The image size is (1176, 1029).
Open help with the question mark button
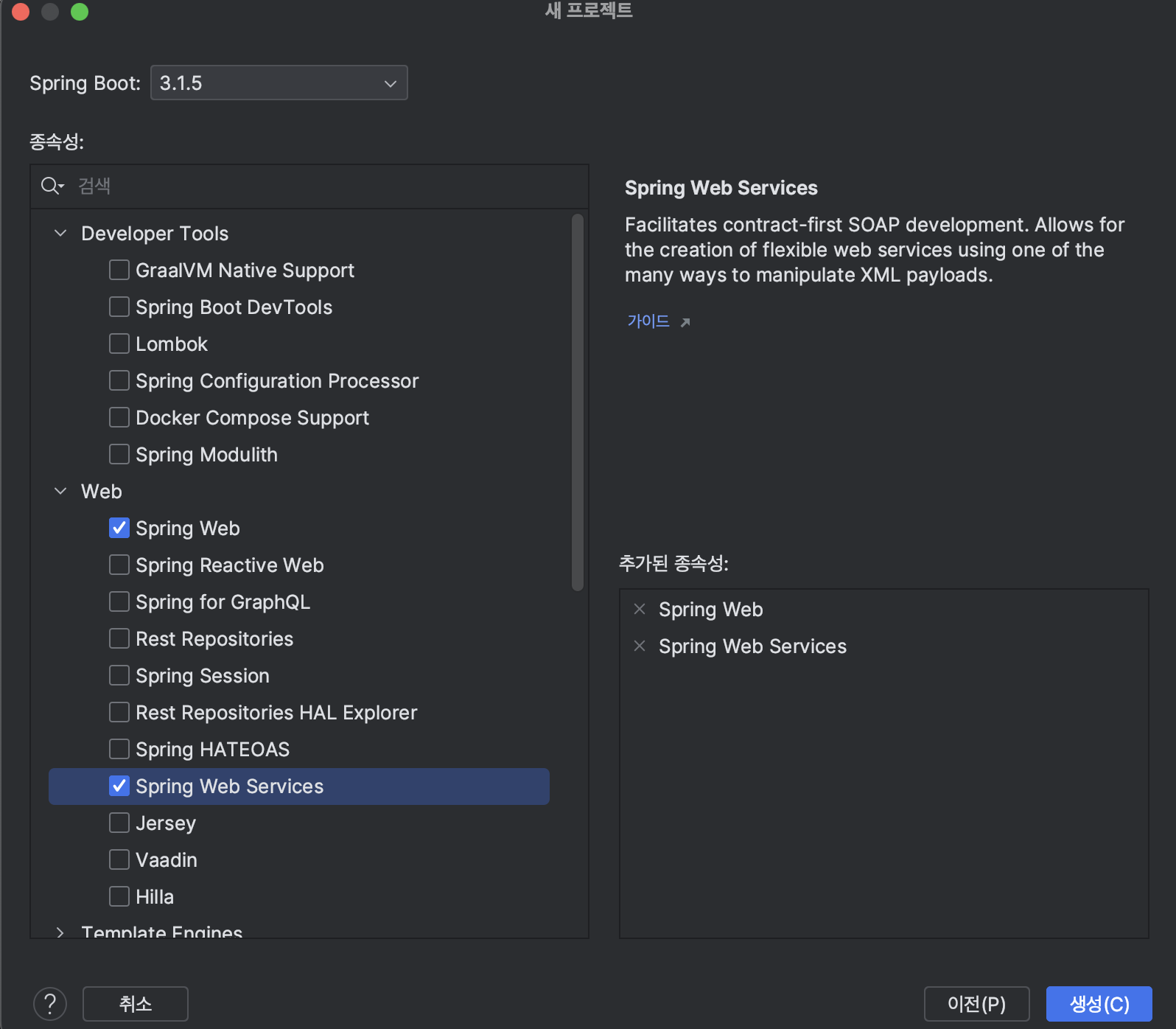tap(50, 1004)
